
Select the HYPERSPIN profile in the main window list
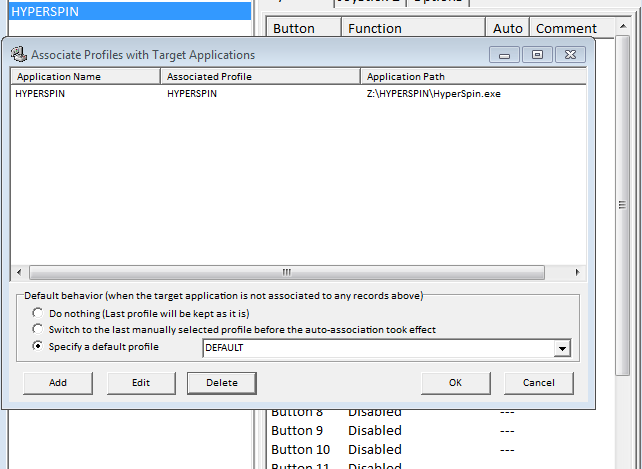[130, 11]
